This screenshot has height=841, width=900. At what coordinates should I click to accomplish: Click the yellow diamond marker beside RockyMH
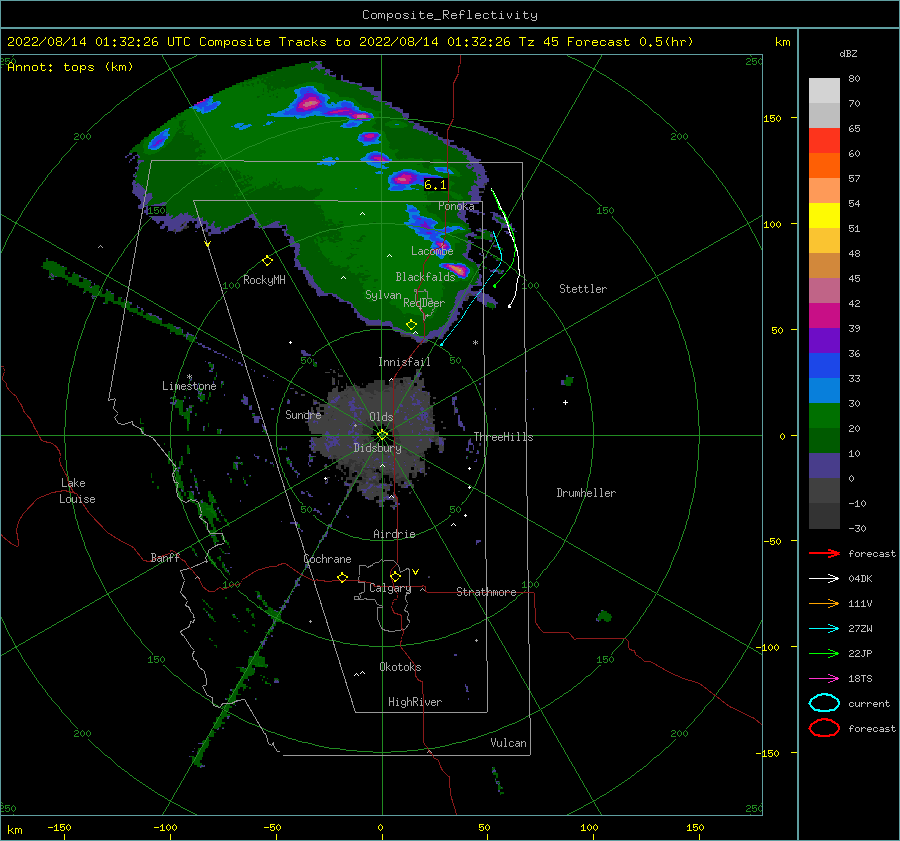(x=267, y=261)
